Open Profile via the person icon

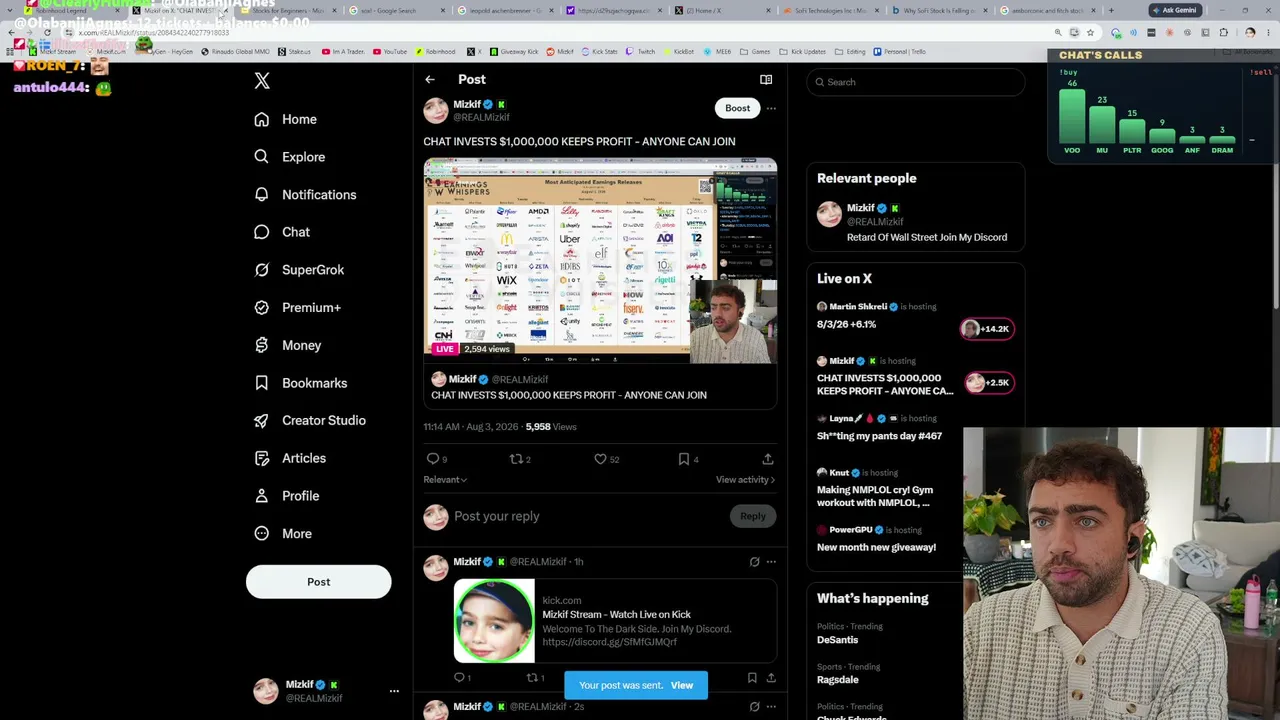point(262,496)
